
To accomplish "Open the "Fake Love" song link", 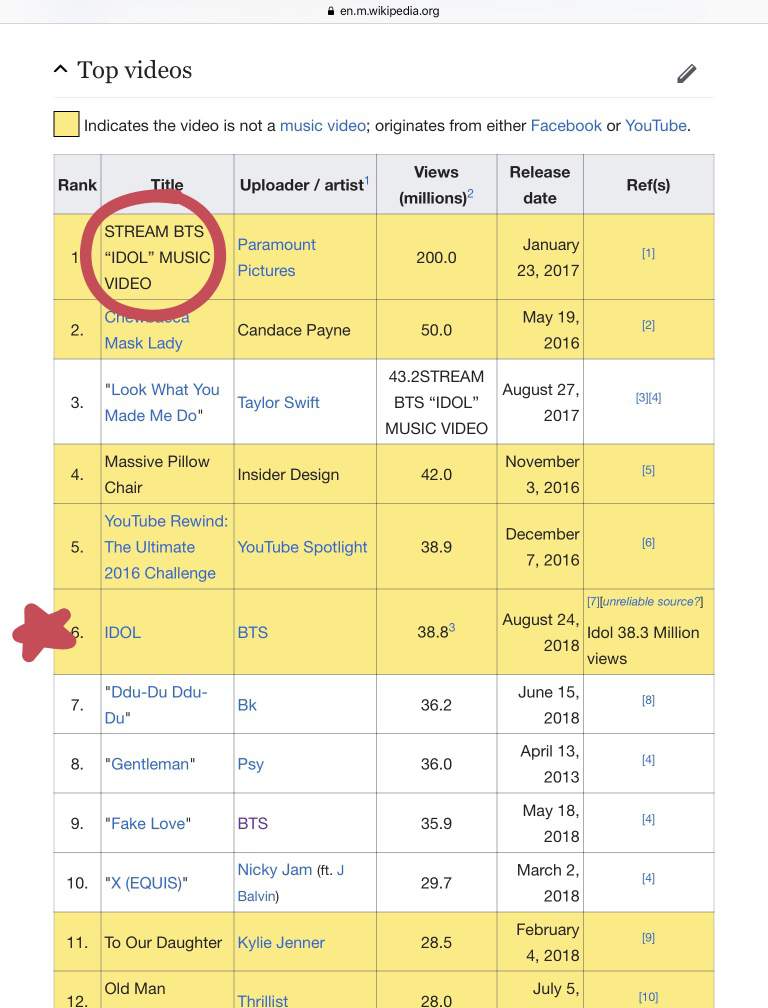I will click(x=148, y=824).
